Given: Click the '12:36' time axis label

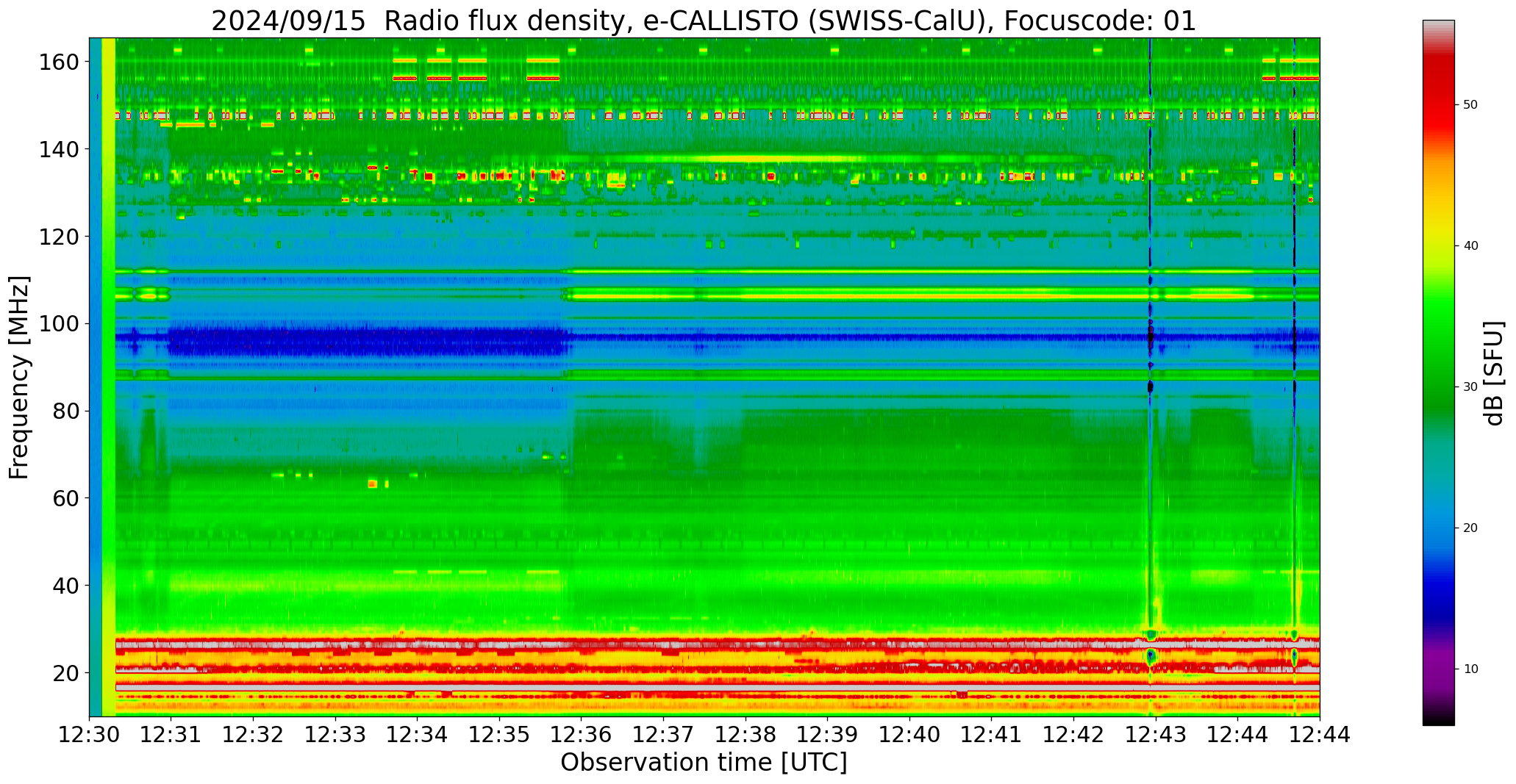Looking at the screenshot, I should [x=582, y=735].
